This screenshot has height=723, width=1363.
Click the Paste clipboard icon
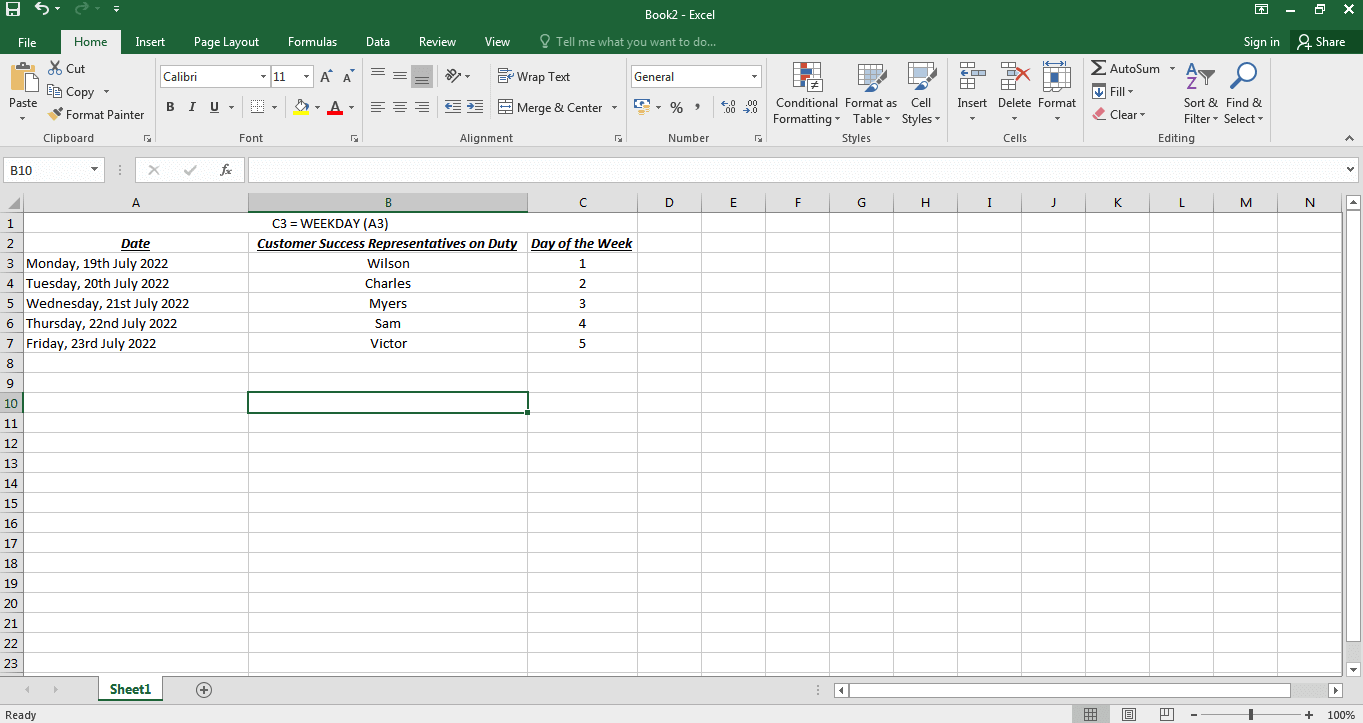(x=23, y=78)
